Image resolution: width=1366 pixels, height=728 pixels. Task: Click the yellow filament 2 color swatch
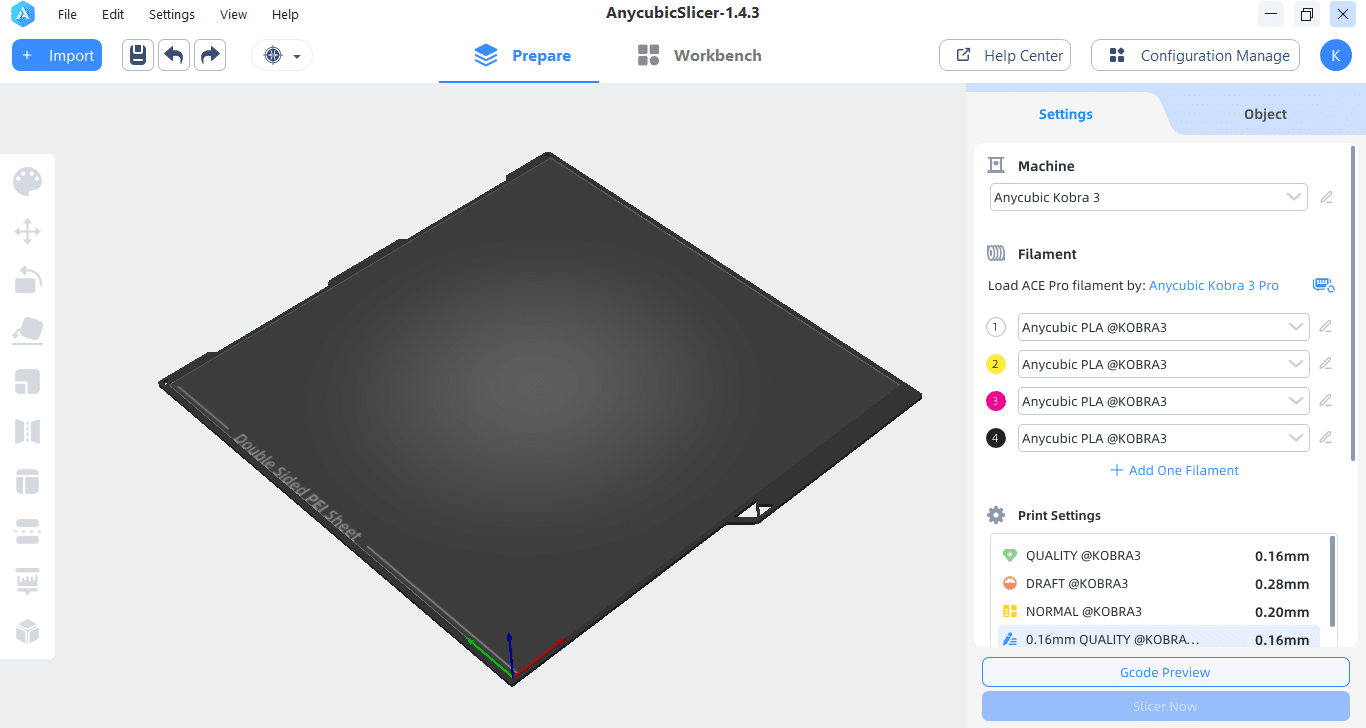995,364
